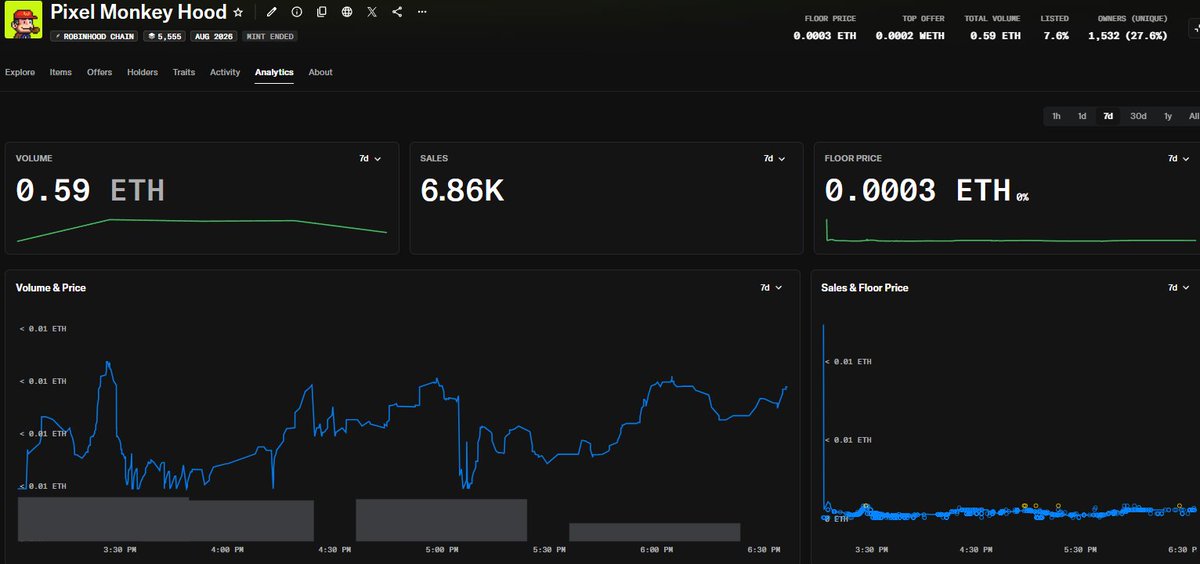Open the Sales & Floor Price 7d dropdown
This screenshot has height=564, width=1200.
(1179, 287)
